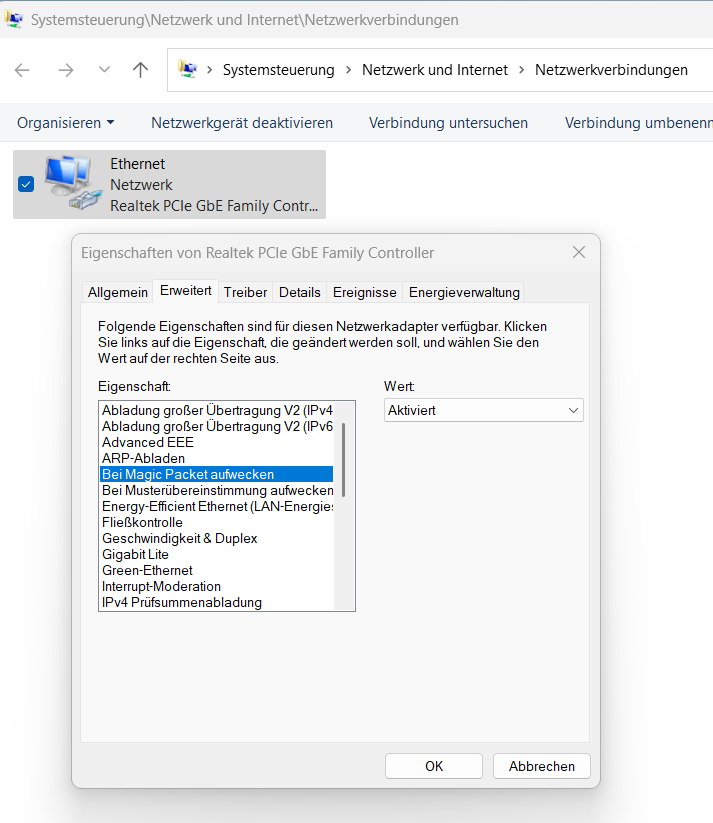Select IPv4 Prüfsummenabladung property
The image size is (713, 823).
pyautogui.click(x=217, y=603)
